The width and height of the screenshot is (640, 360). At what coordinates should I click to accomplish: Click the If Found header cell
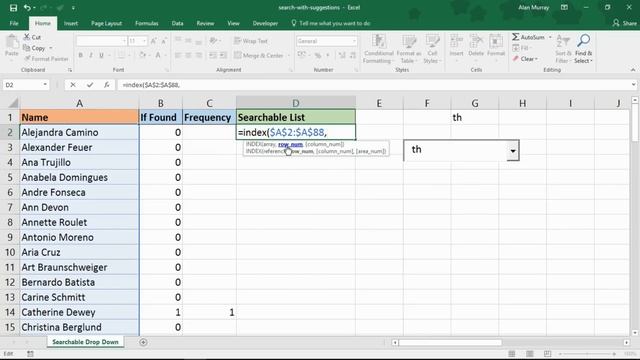(x=161, y=118)
